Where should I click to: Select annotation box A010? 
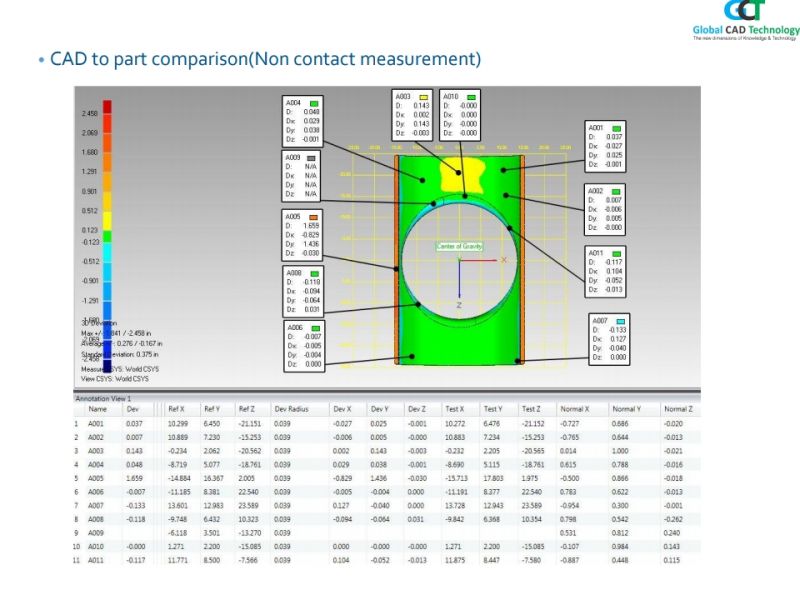[460, 115]
